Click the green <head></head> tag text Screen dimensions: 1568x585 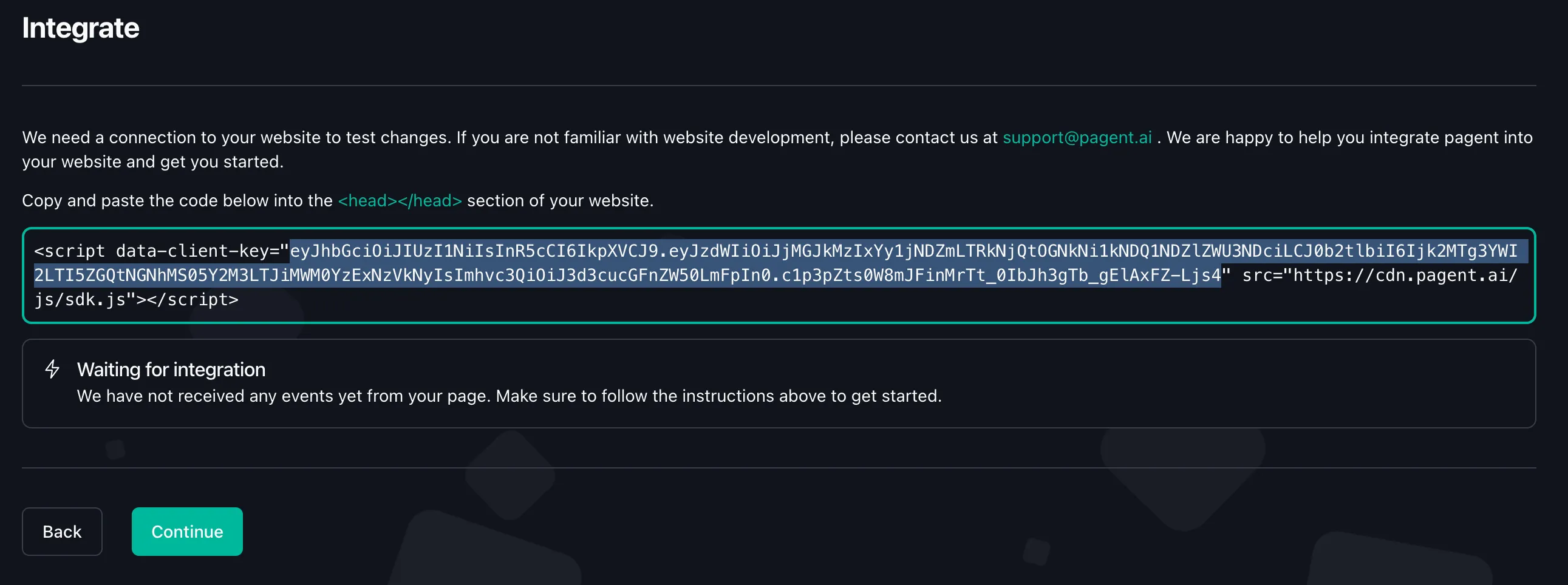tap(400, 201)
